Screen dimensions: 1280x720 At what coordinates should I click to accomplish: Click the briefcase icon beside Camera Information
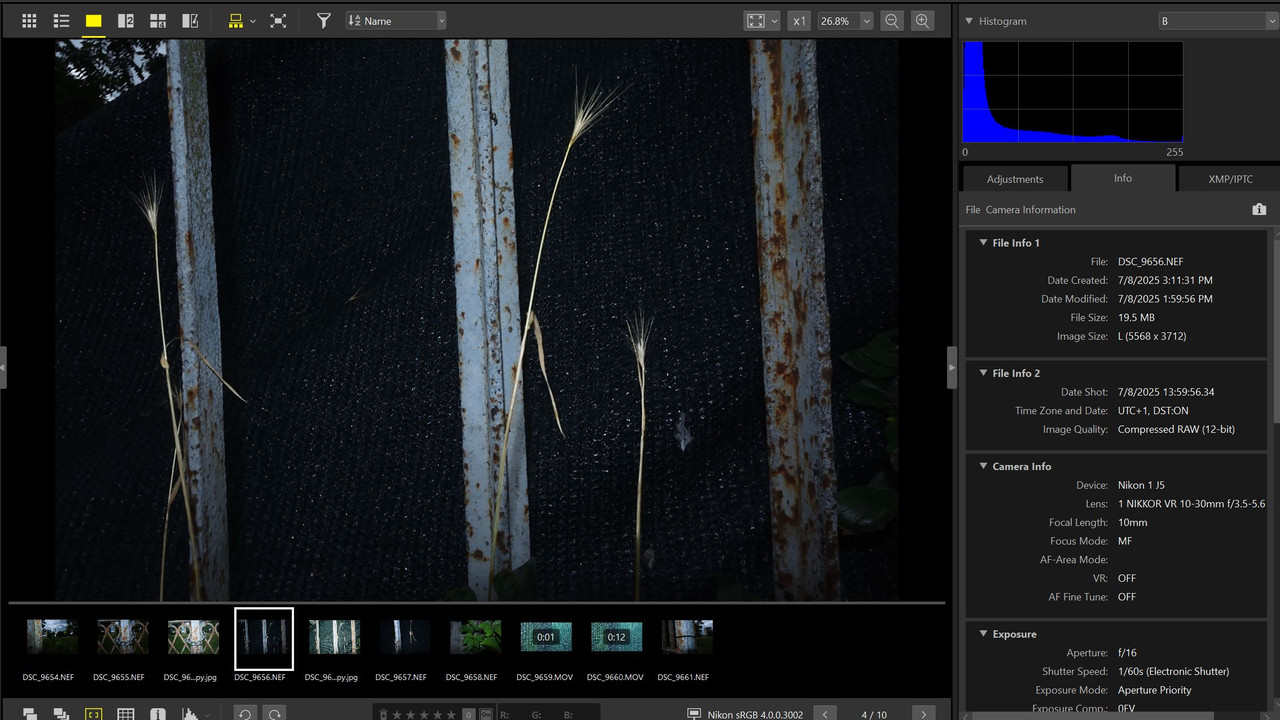(1259, 209)
